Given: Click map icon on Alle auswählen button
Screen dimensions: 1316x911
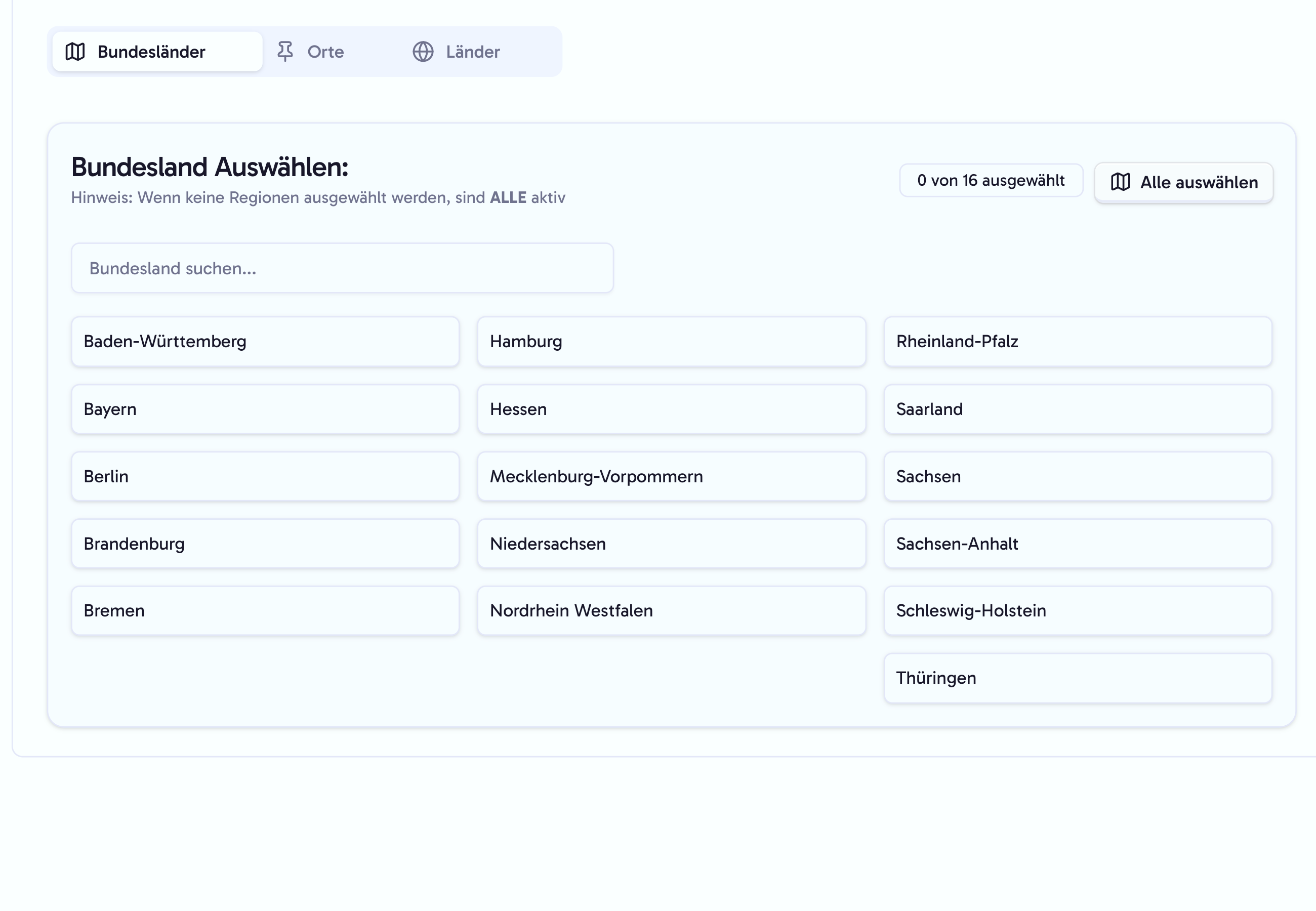Looking at the screenshot, I should pyautogui.click(x=1120, y=182).
